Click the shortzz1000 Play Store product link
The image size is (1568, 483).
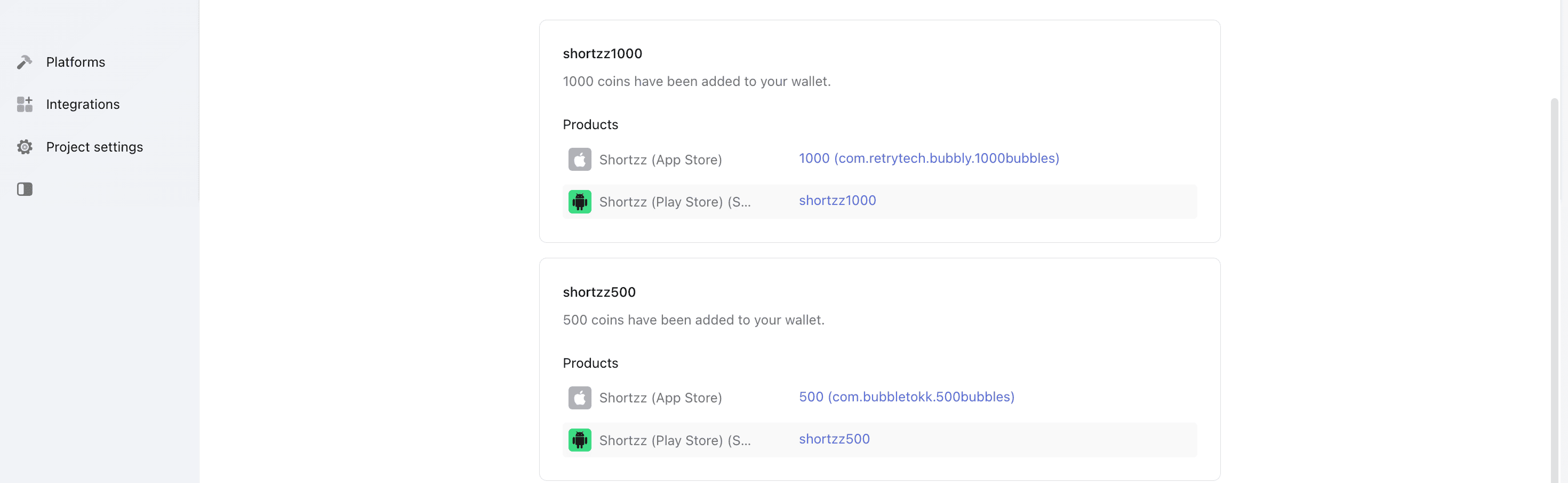click(x=837, y=200)
